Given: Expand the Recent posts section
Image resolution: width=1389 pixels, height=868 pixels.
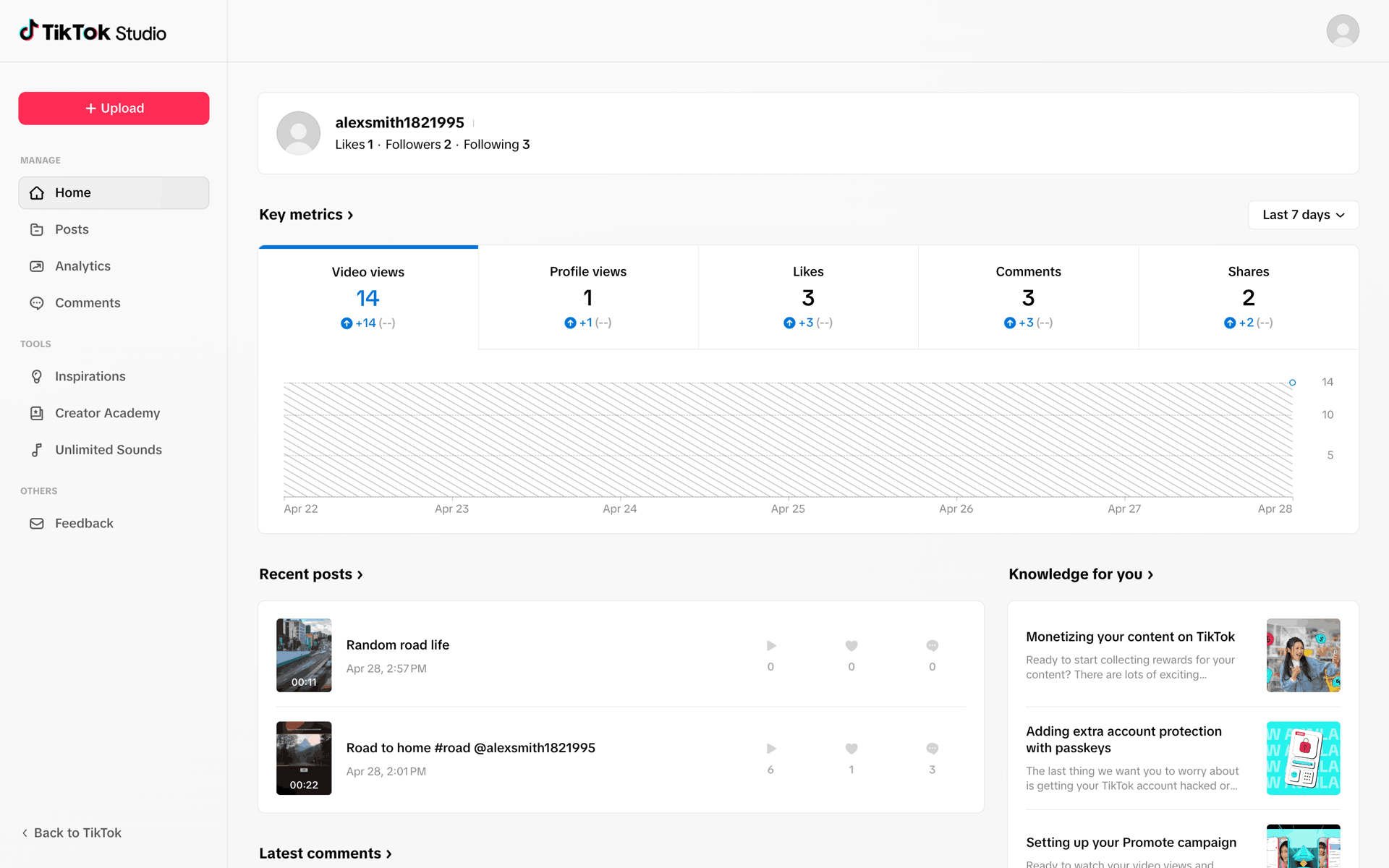Looking at the screenshot, I should 311,574.
